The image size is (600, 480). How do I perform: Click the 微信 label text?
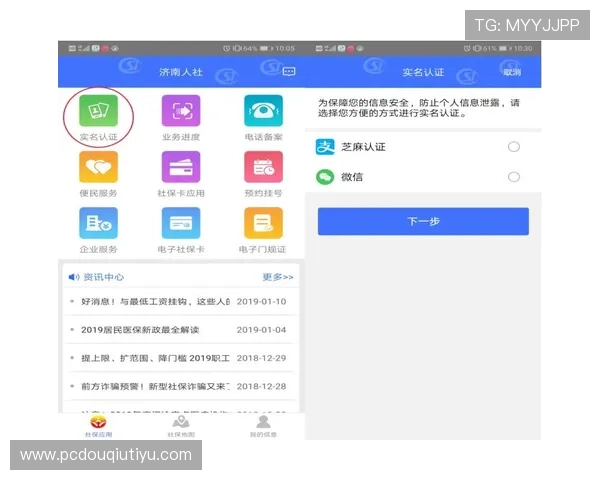point(352,177)
